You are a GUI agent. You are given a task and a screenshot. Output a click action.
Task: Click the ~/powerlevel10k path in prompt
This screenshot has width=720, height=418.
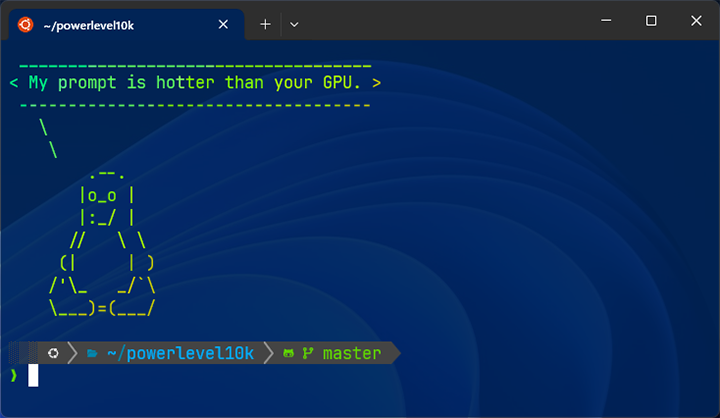180,353
